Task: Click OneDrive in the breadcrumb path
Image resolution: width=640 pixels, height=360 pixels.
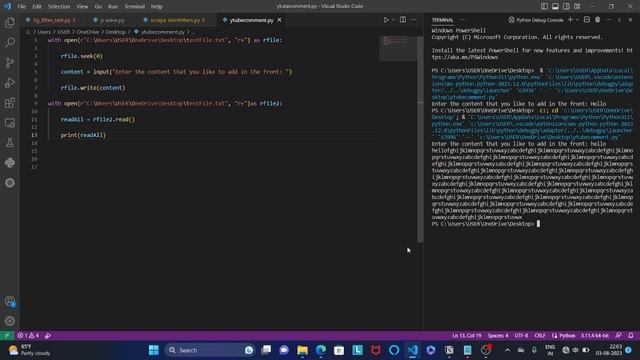Action: click(88, 32)
